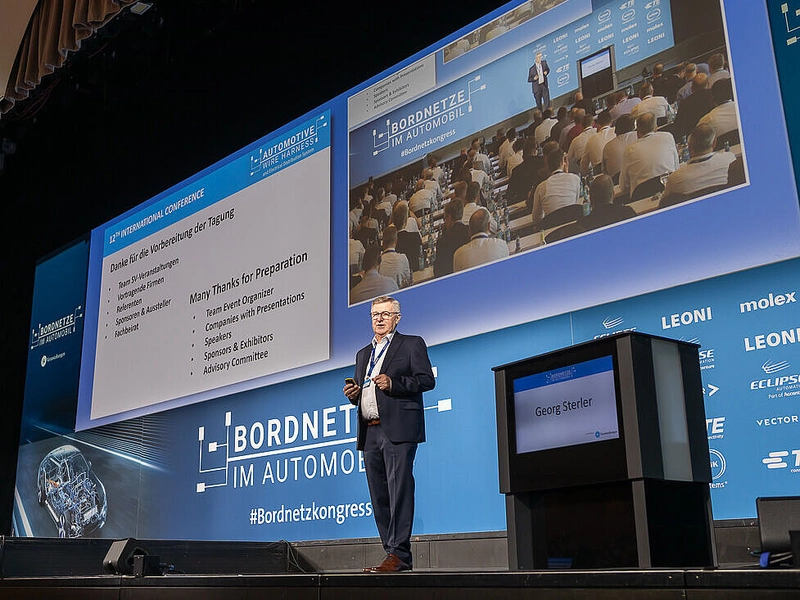Select the bullet "Team Event Organizer"
Screen dimensions: 800x600
click(x=239, y=302)
